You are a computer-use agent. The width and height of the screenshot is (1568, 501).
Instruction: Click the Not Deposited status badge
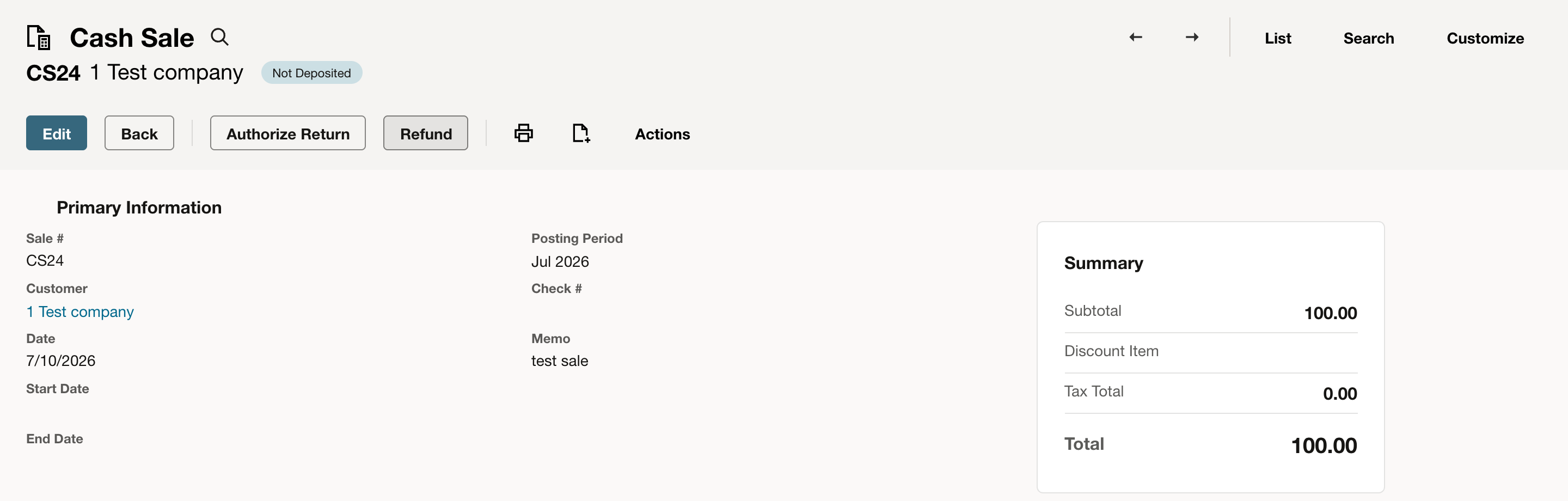311,73
